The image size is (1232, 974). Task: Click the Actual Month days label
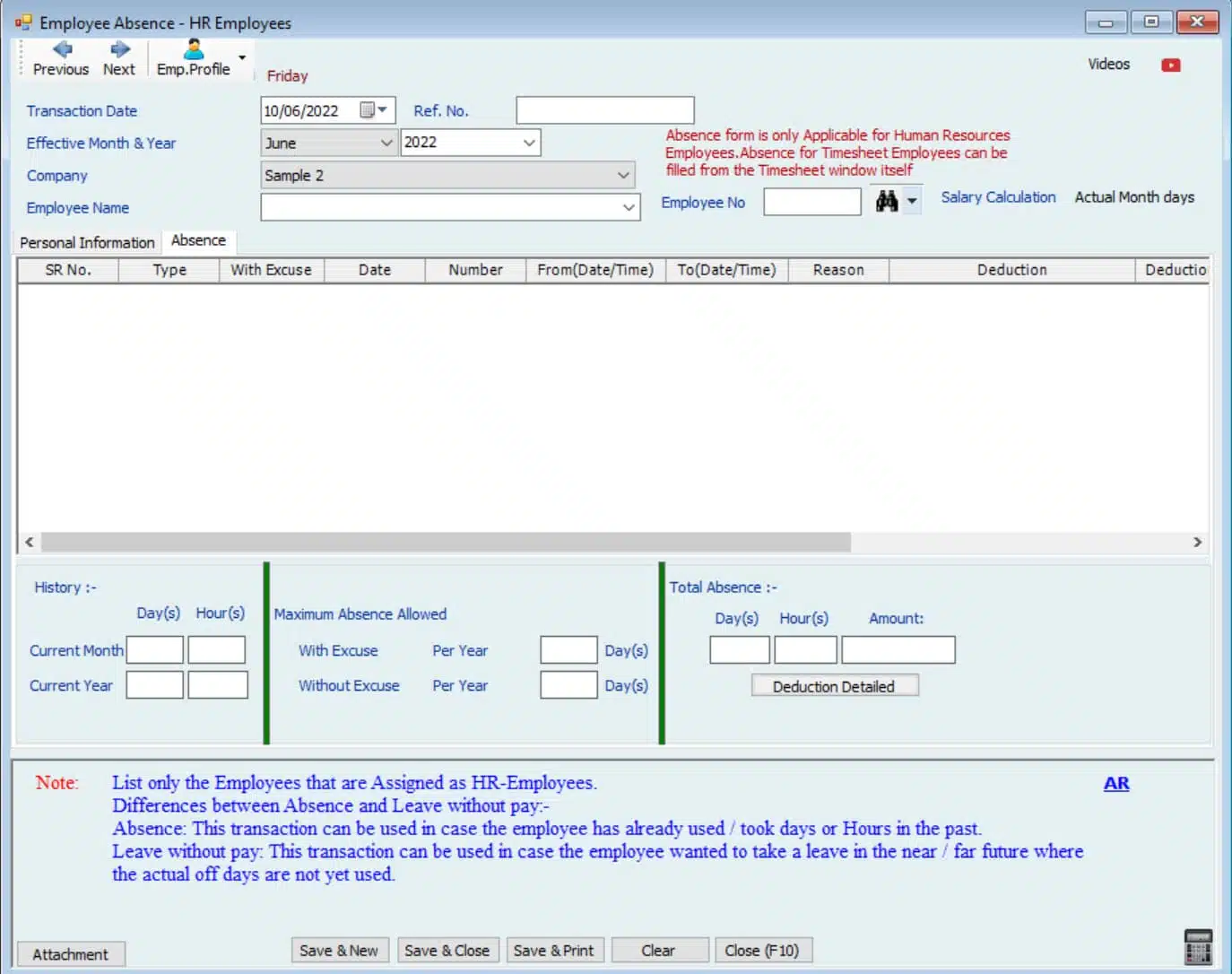click(1134, 197)
